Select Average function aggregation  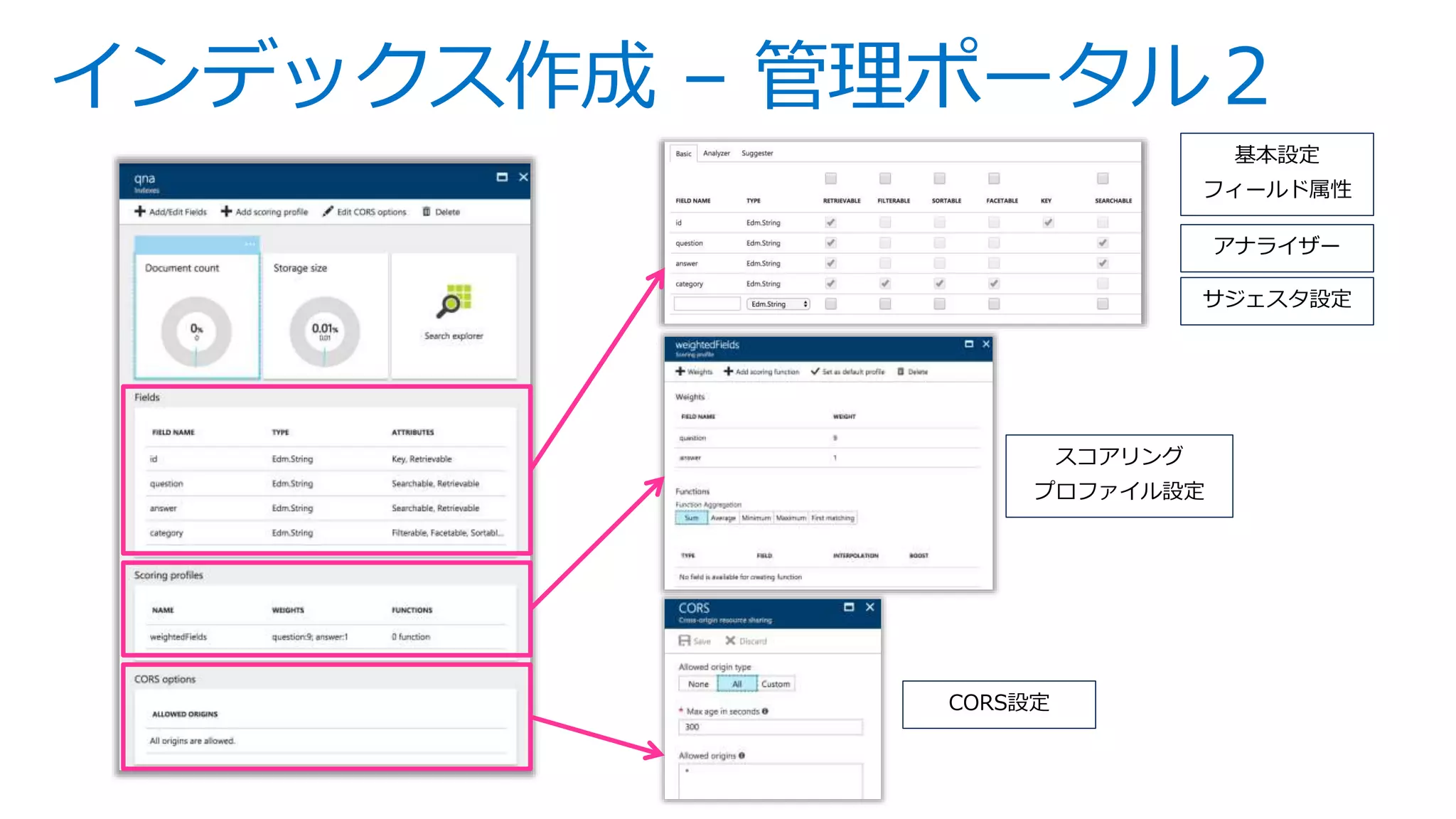coord(723,518)
